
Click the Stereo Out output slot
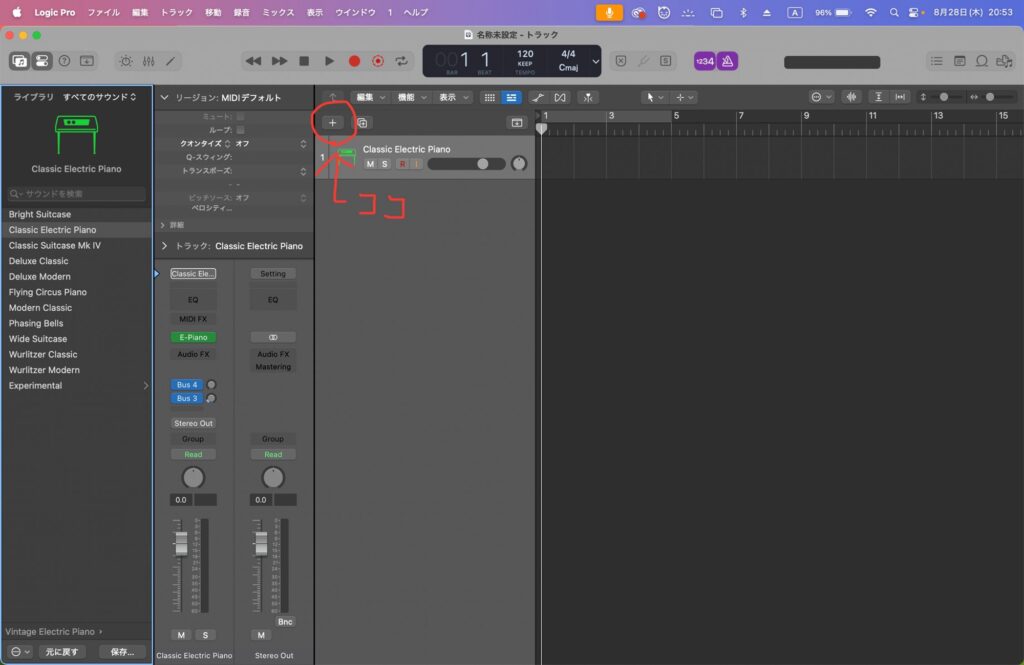[x=193, y=423]
